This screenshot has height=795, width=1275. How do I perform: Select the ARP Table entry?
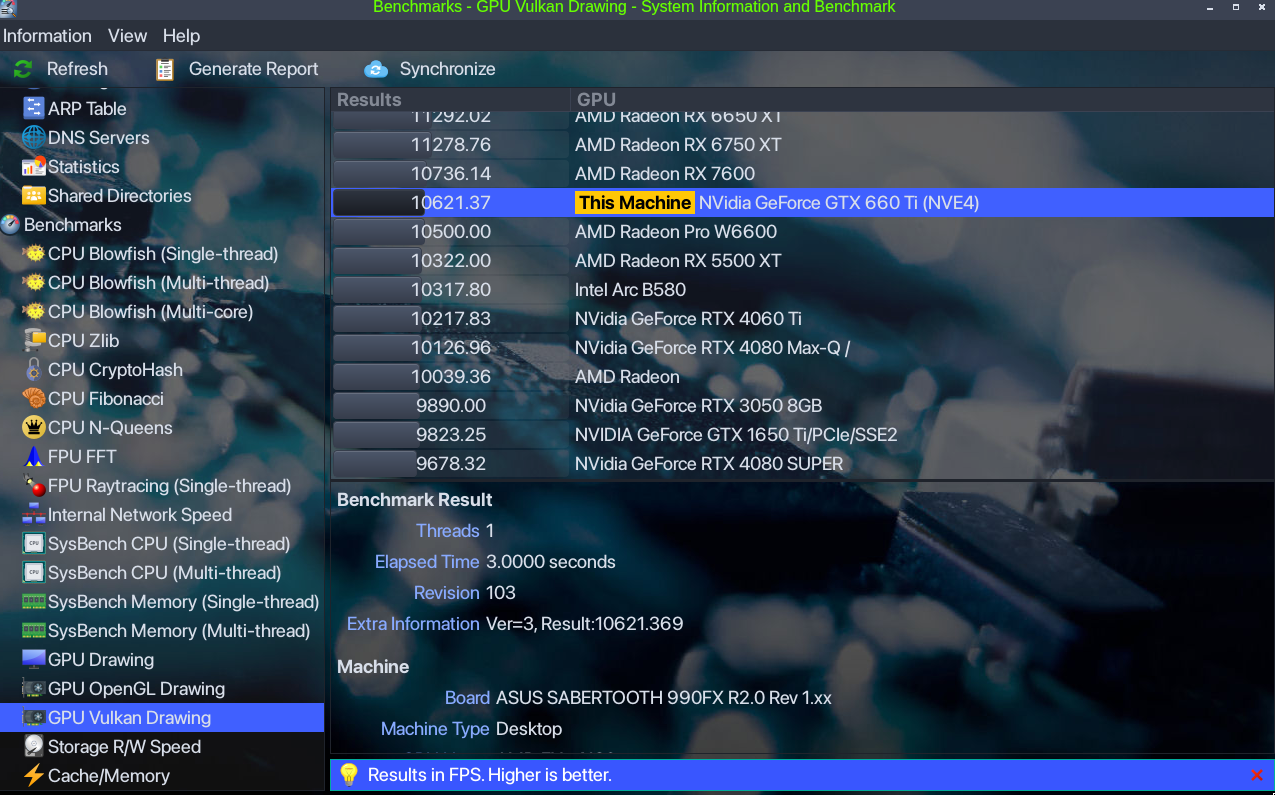pyautogui.click(x=87, y=108)
